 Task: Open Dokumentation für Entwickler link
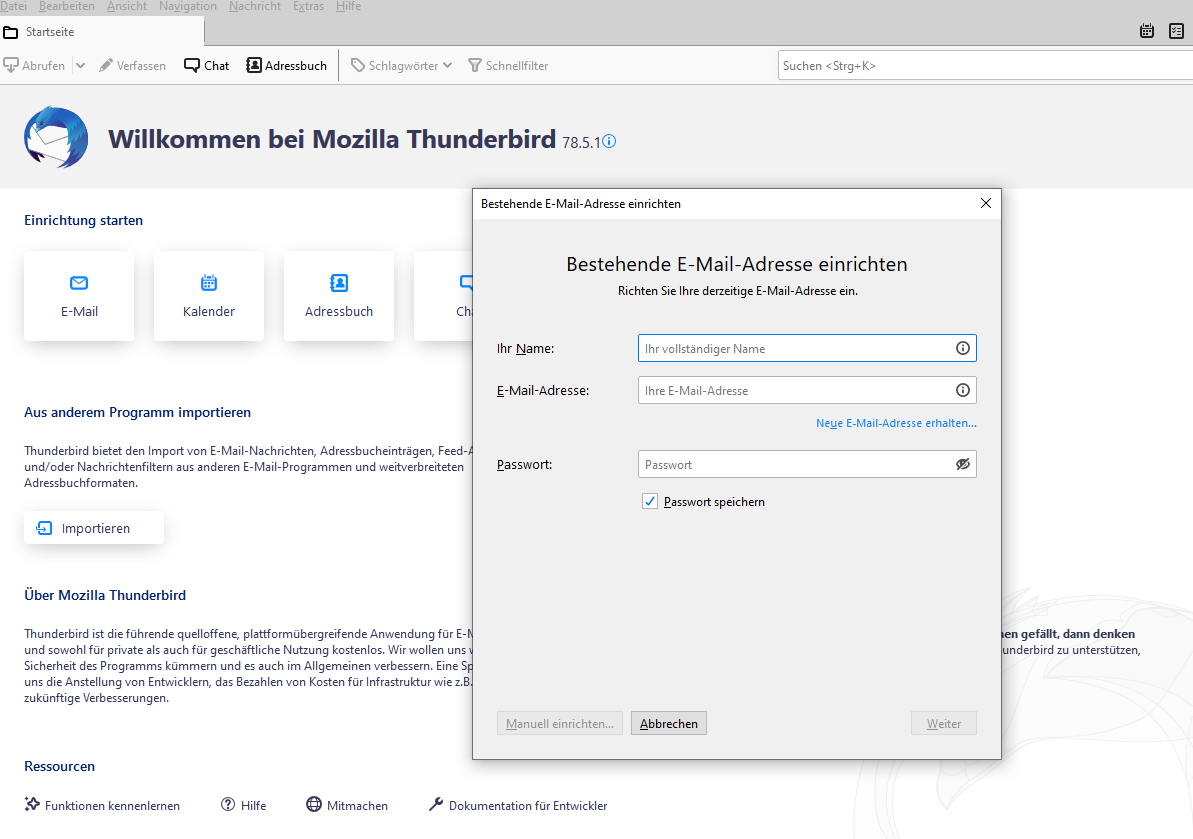tap(518, 805)
